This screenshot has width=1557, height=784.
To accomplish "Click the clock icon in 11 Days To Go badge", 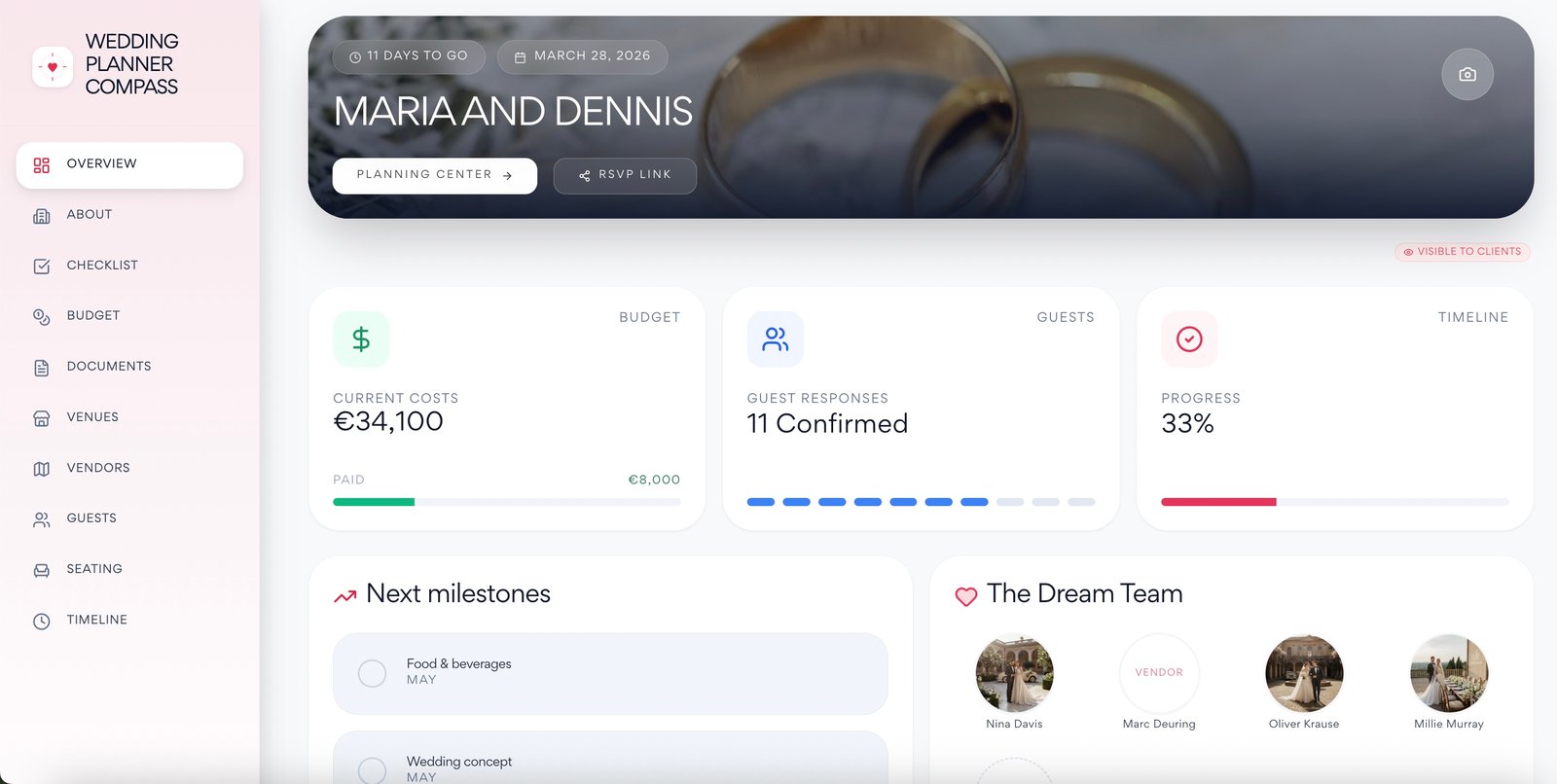I will point(355,57).
